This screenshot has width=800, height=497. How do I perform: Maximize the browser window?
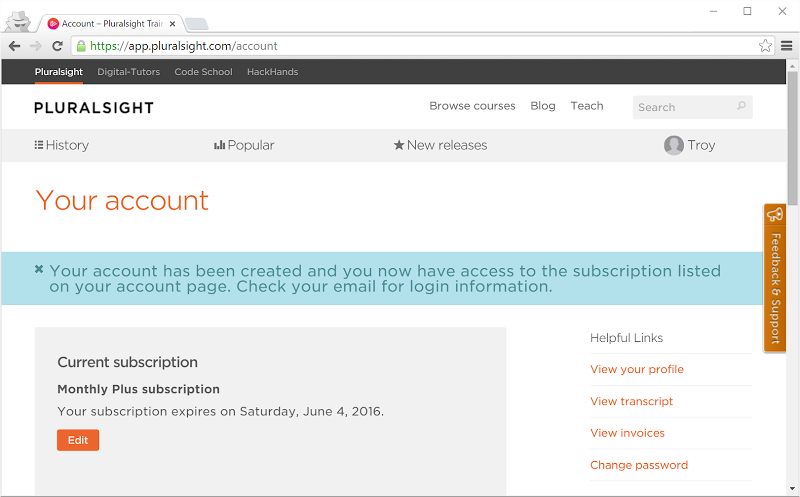pos(747,11)
